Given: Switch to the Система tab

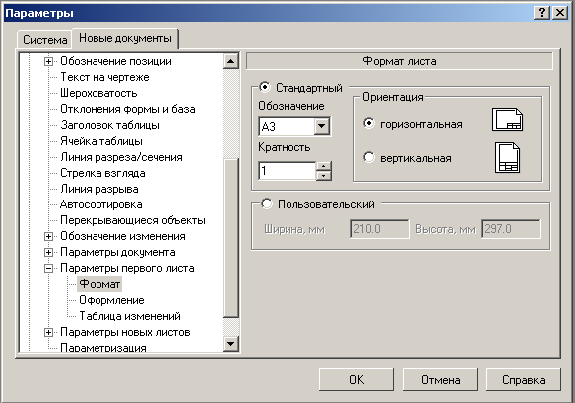Looking at the screenshot, I should (45, 40).
